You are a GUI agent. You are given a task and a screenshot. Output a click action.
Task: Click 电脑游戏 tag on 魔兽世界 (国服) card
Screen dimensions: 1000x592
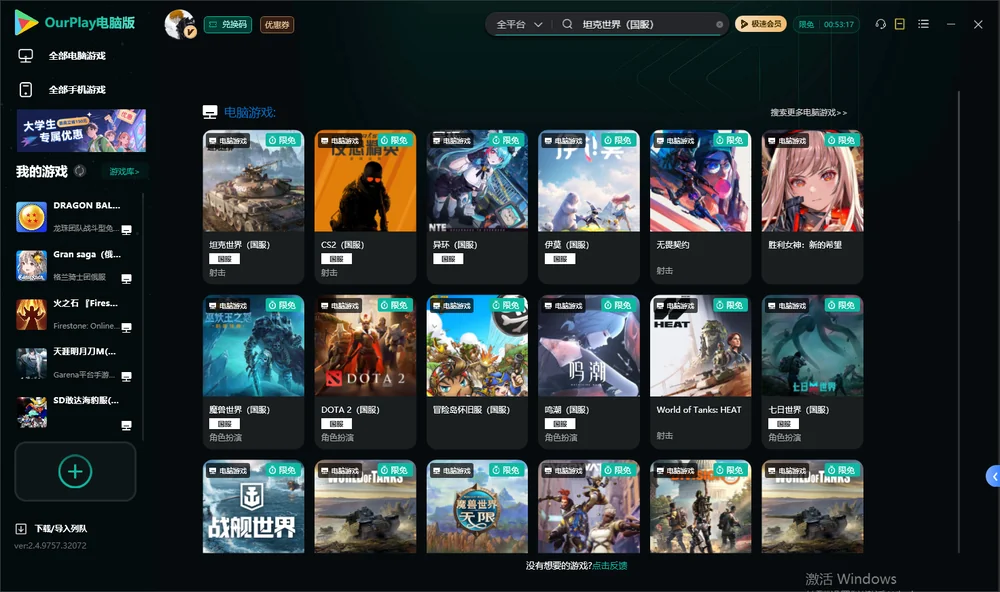[228, 306]
